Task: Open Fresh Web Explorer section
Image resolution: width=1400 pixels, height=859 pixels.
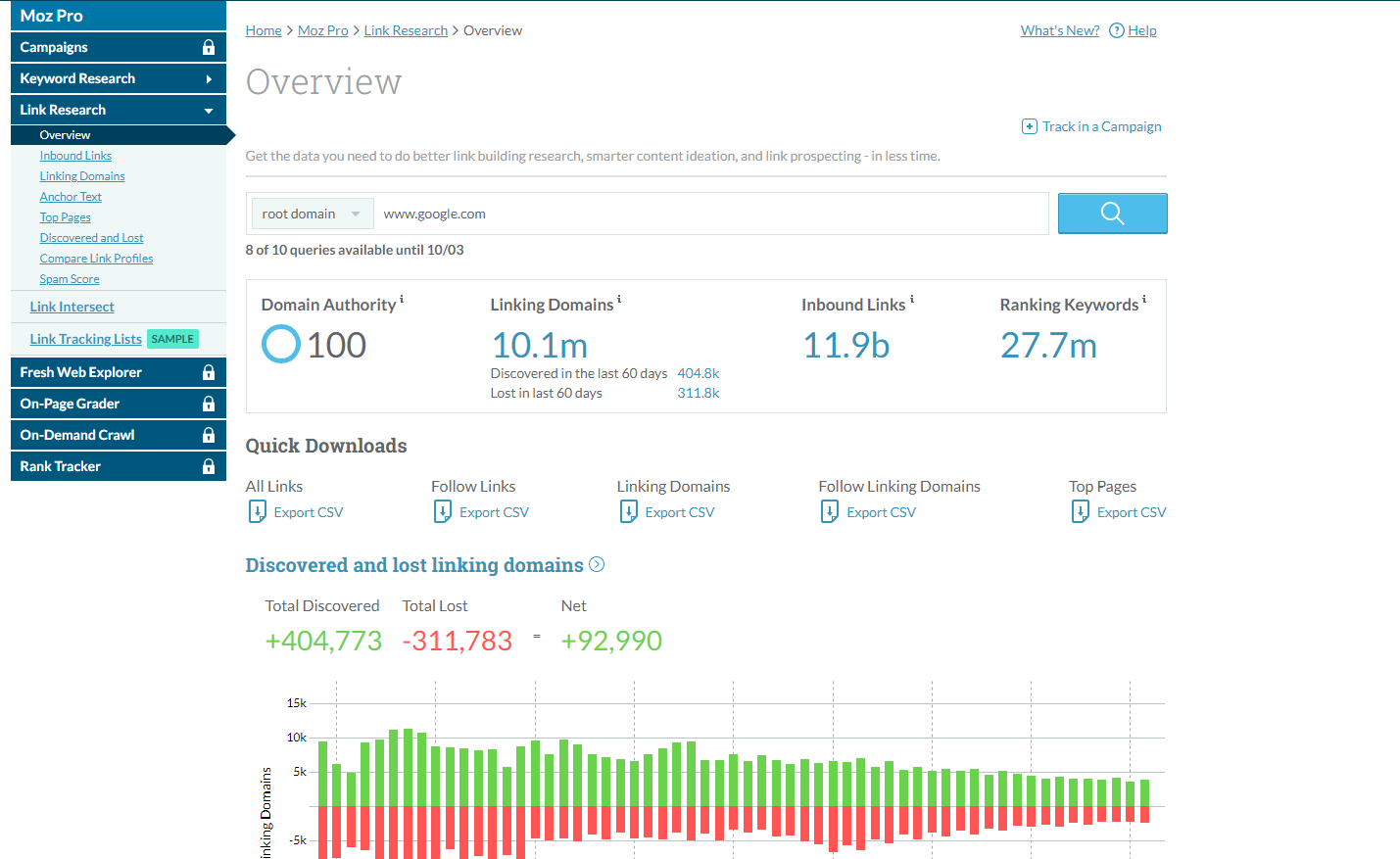Action: point(119,372)
